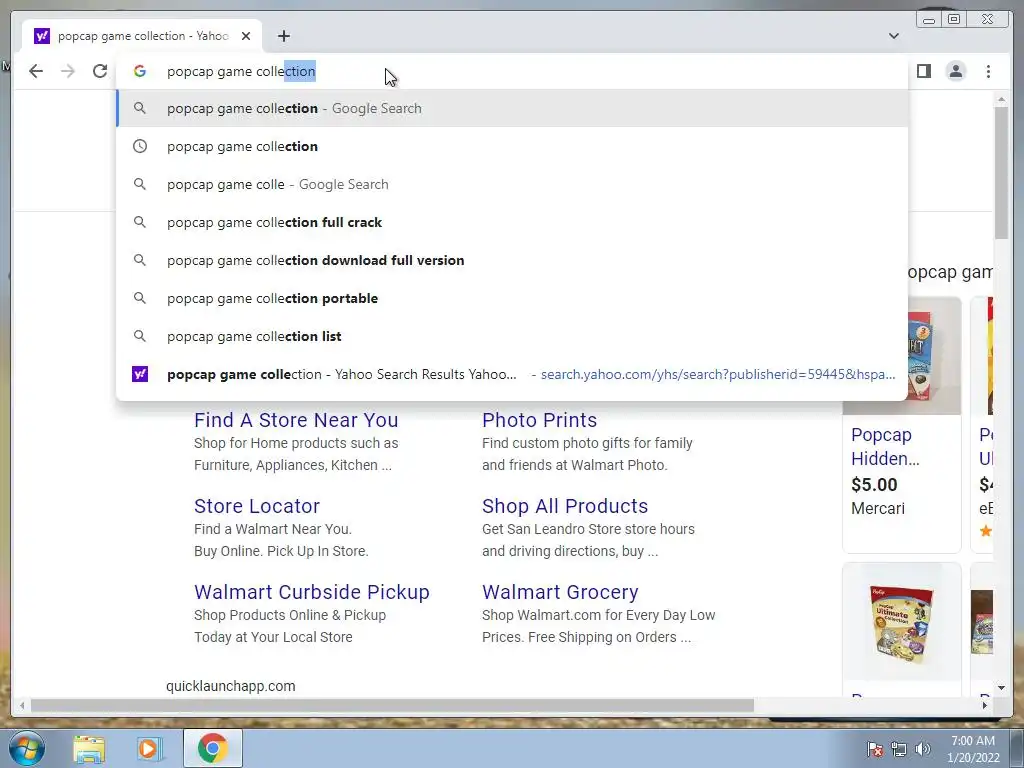The height and width of the screenshot is (768, 1024).
Task: Open the Chrome profile avatar
Action: click(x=955, y=71)
